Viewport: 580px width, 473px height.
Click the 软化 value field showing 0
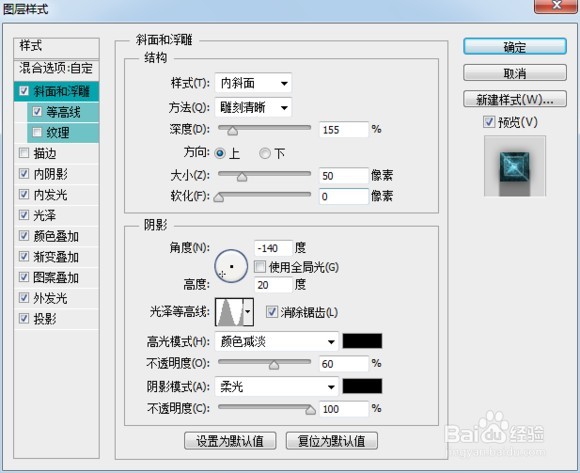point(344,196)
